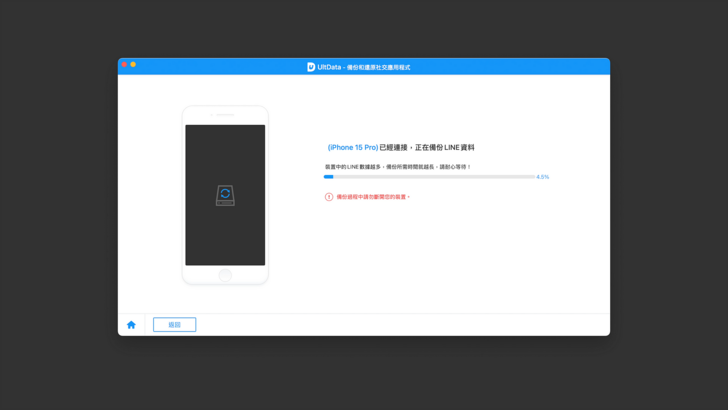
Task: Minimize the window with yellow button
Action: click(133, 65)
